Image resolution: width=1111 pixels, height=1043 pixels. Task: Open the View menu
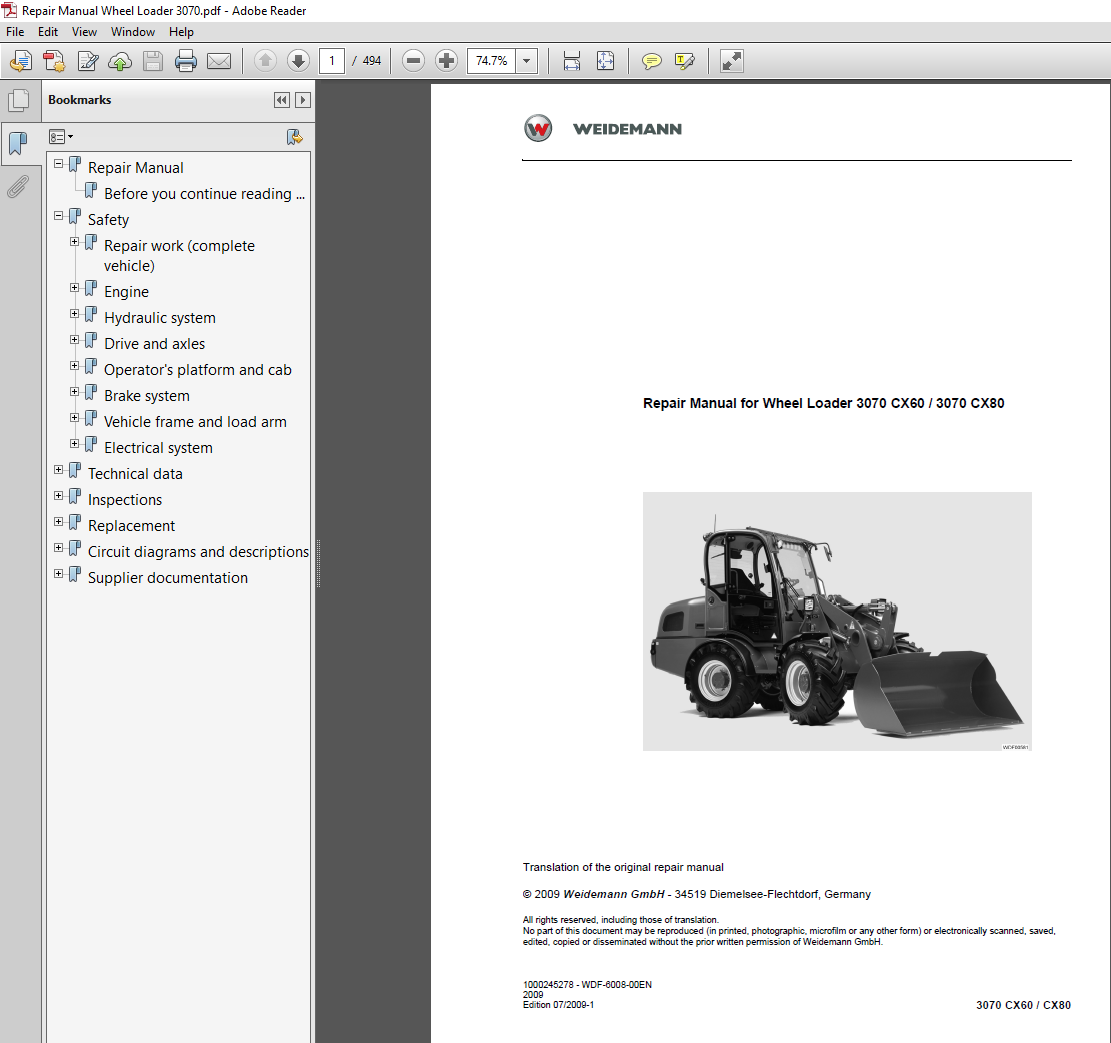click(x=84, y=32)
